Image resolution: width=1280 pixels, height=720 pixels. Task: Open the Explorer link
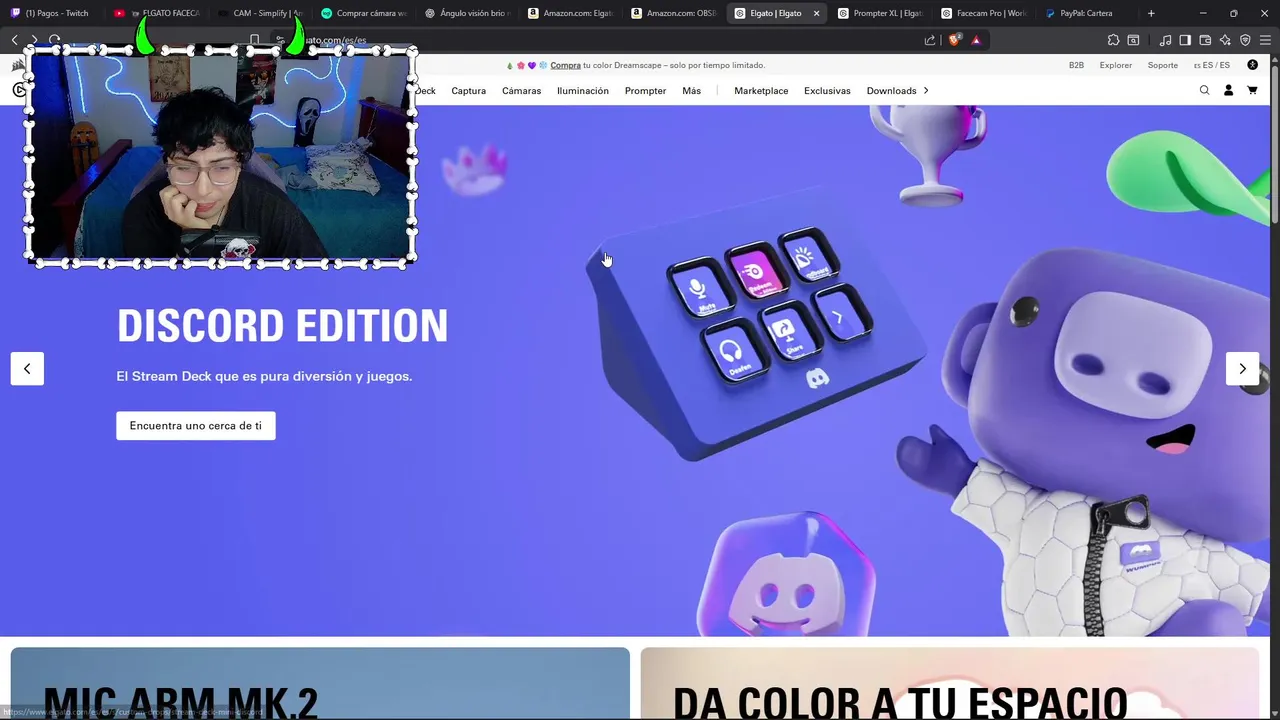(1116, 65)
